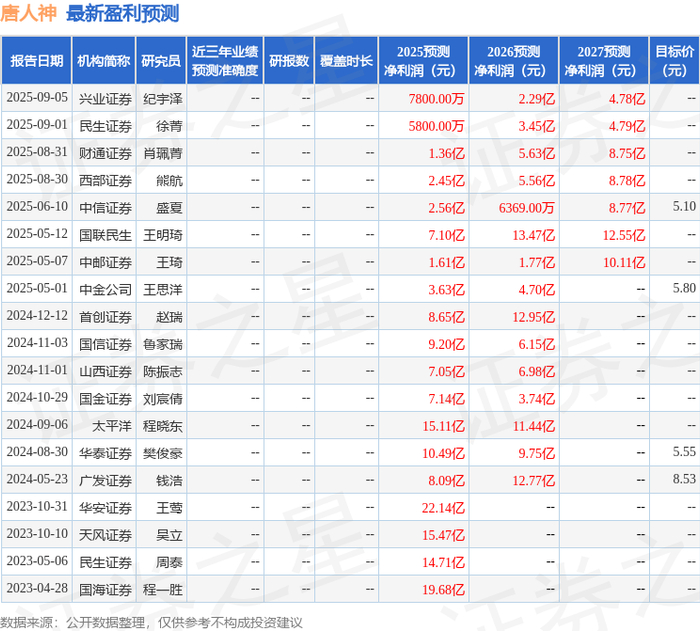Select the 中信证券 institution cell

105,208
